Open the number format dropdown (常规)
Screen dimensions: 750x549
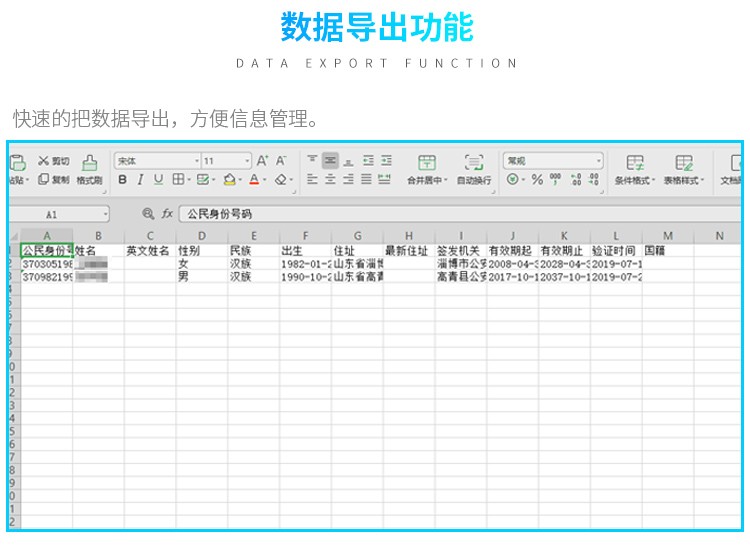click(x=553, y=161)
